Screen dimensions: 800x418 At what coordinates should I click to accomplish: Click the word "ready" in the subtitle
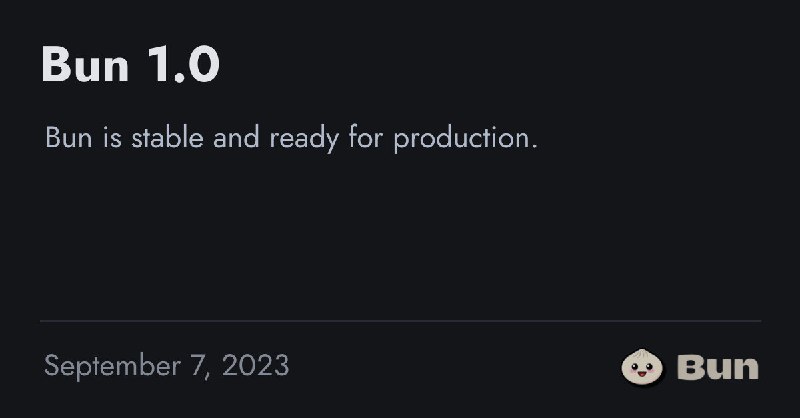click(304, 139)
